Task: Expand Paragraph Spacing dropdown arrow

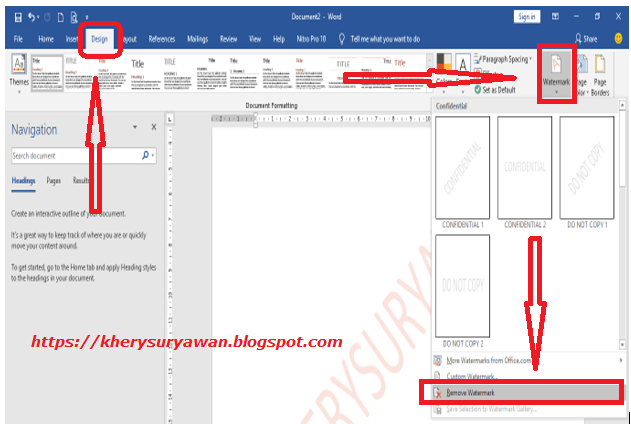Action: coord(531,59)
